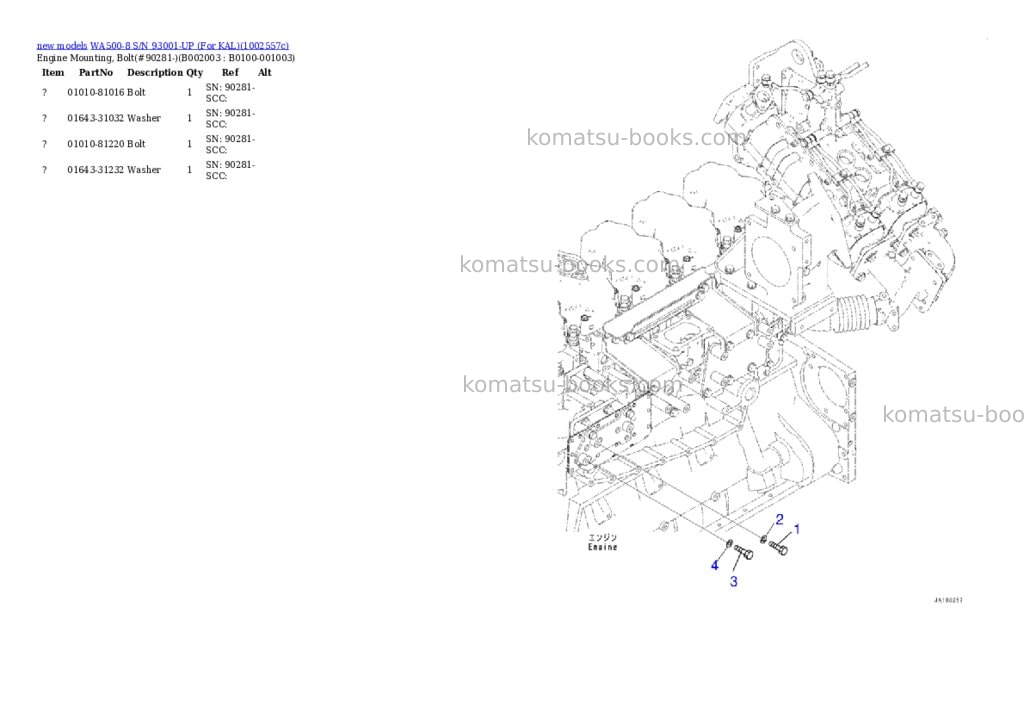Click the Item column header
This screenshot has height=725, width=1024.
tap(53, 72)
